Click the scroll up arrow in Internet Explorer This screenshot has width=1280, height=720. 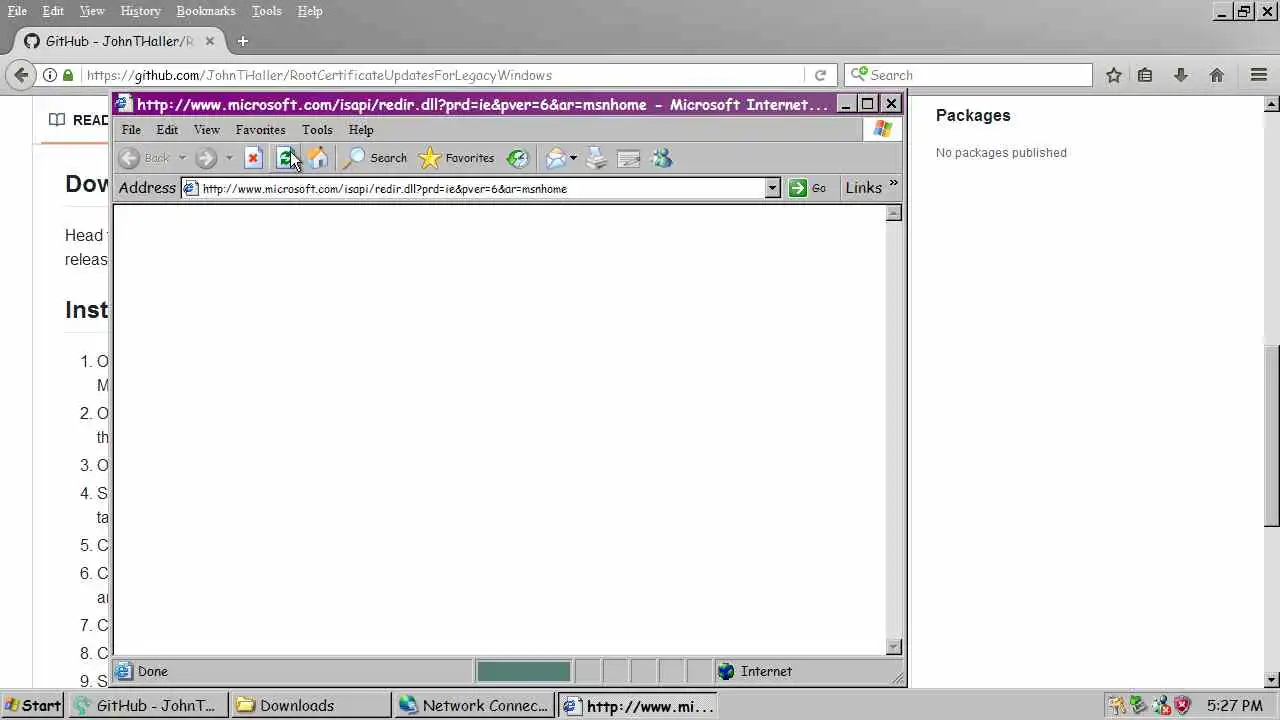pyautogui.click(x=894, y=213)
